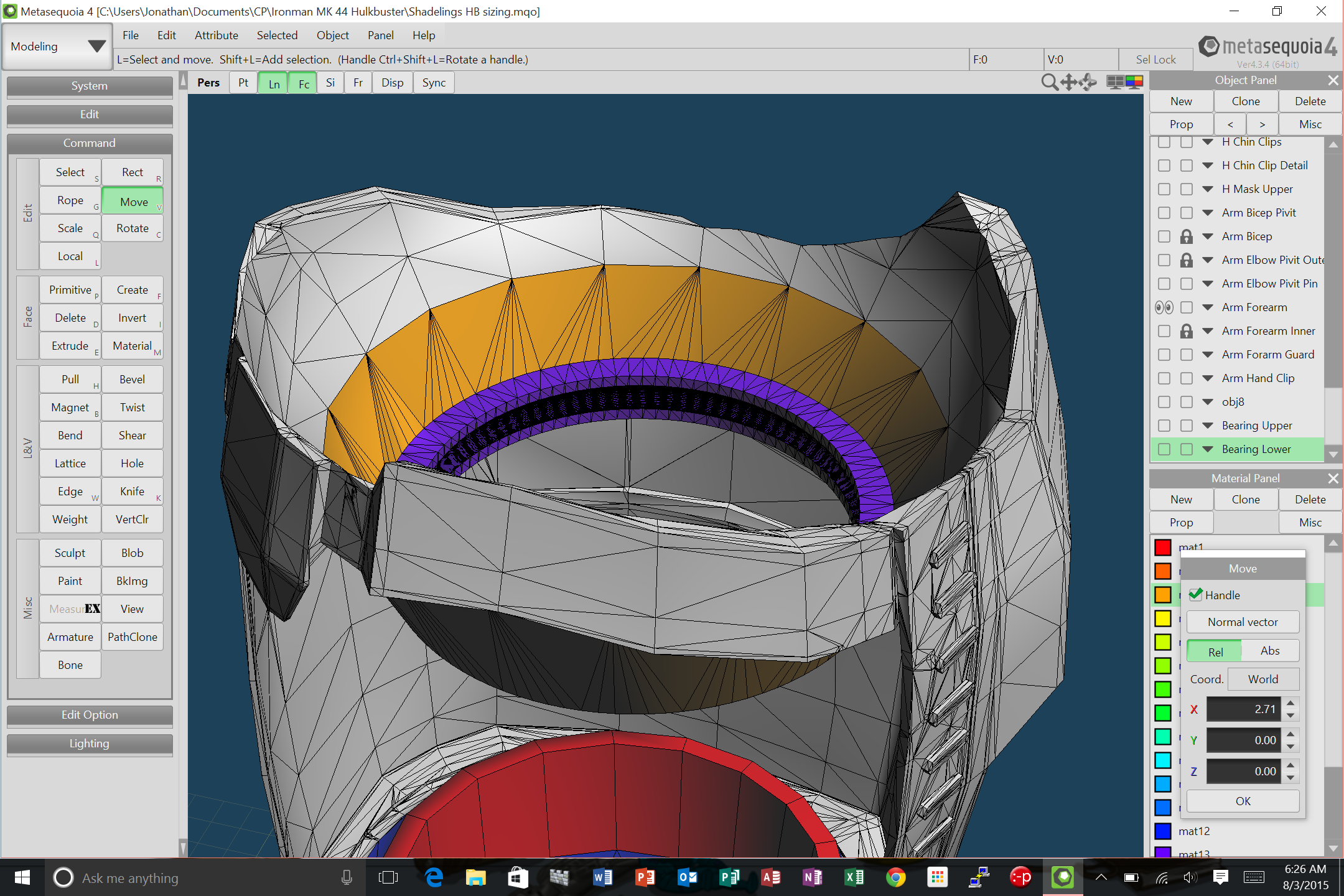Open PowerPoint from the taskbar
Screen dimensions: 1344x896
click(x=645, y=877)
